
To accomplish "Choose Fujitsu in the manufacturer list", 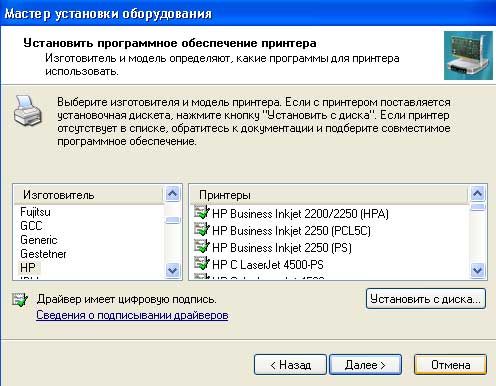I will tap(35, 212).
